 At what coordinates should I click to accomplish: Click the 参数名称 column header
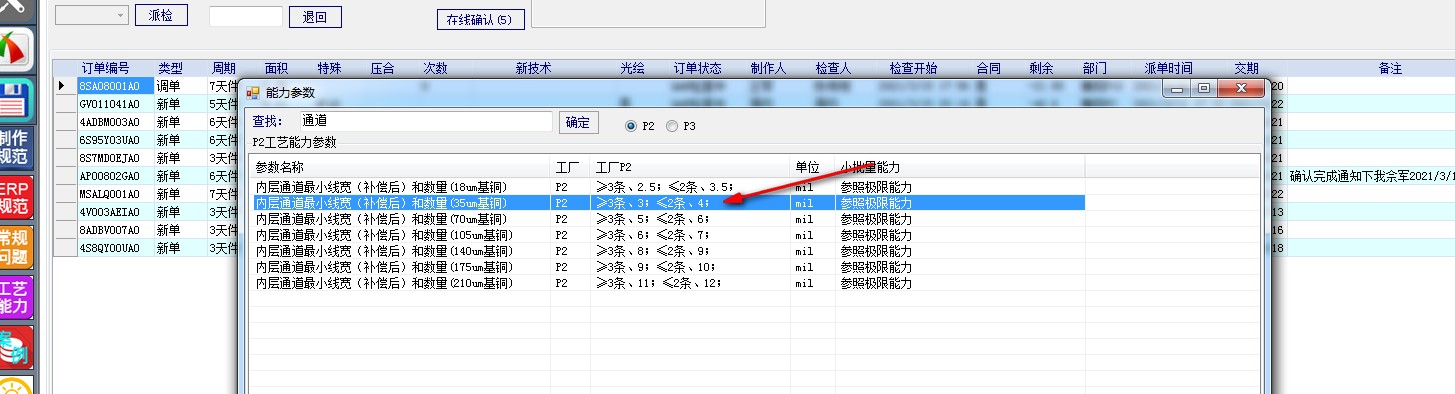click(400, 167)
